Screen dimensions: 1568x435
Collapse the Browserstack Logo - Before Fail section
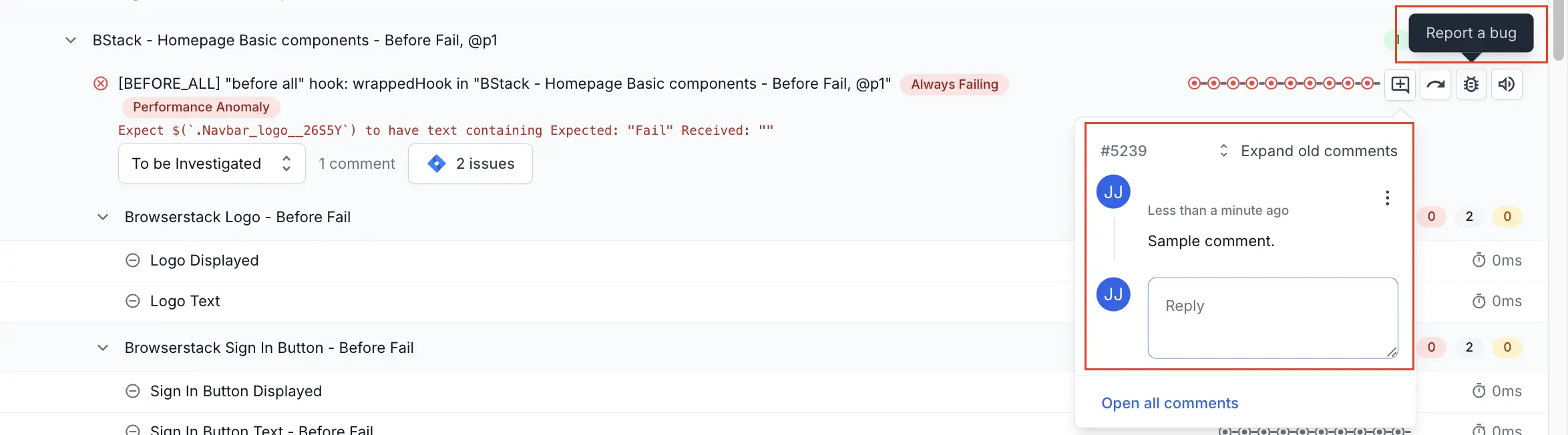103,217
